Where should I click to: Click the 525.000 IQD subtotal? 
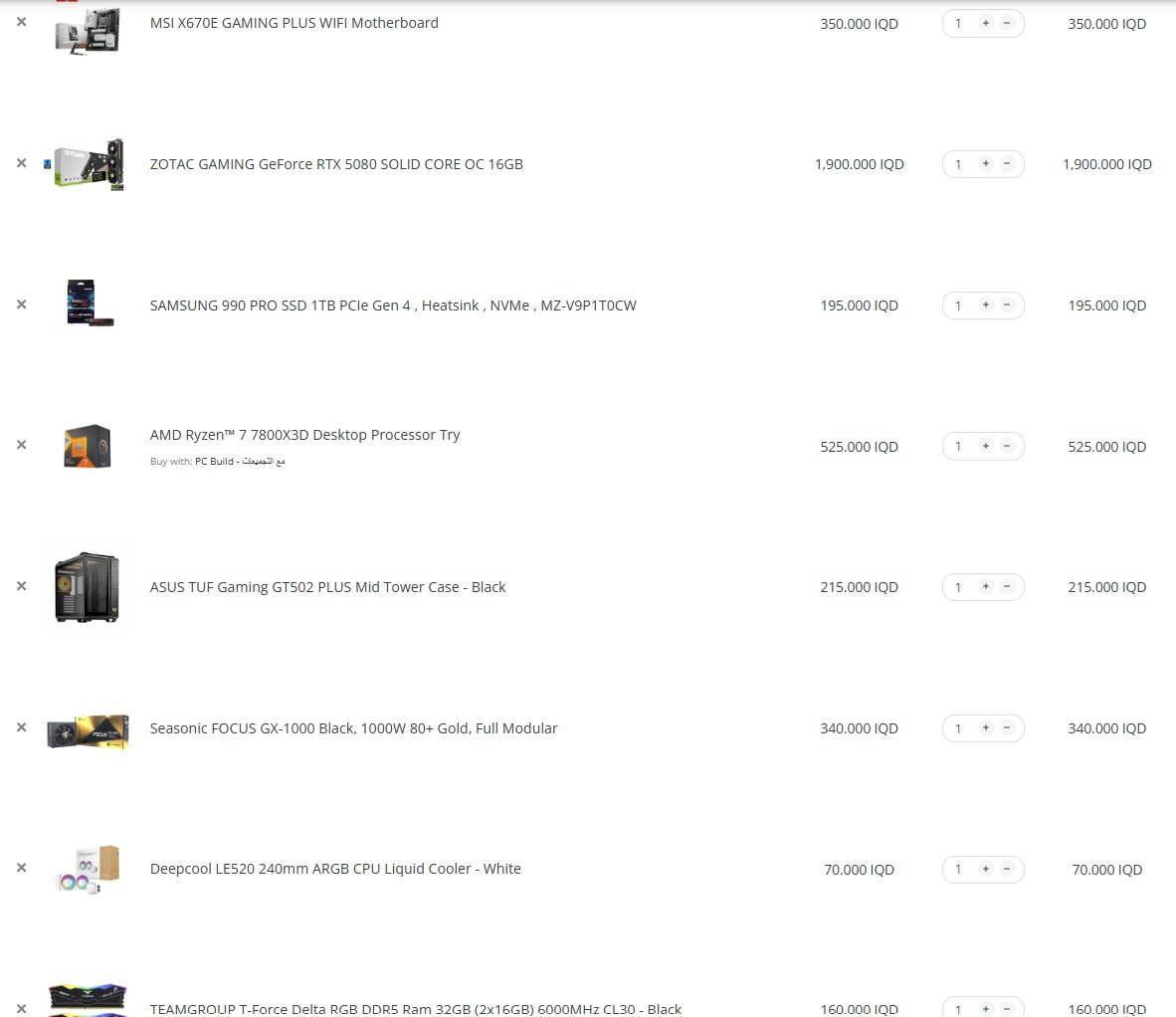[x=1107, y=447]
